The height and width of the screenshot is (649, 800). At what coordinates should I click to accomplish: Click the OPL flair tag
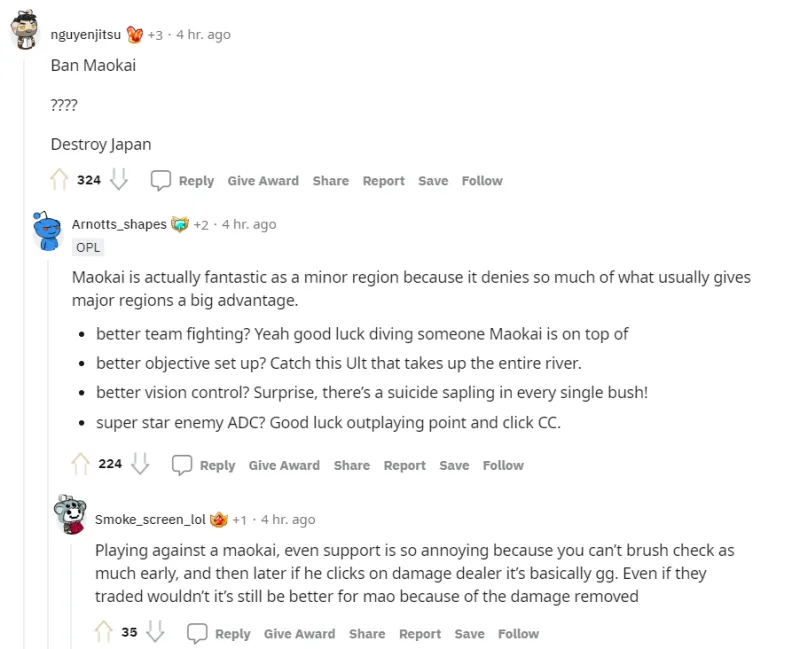click(x=88, y=247)
